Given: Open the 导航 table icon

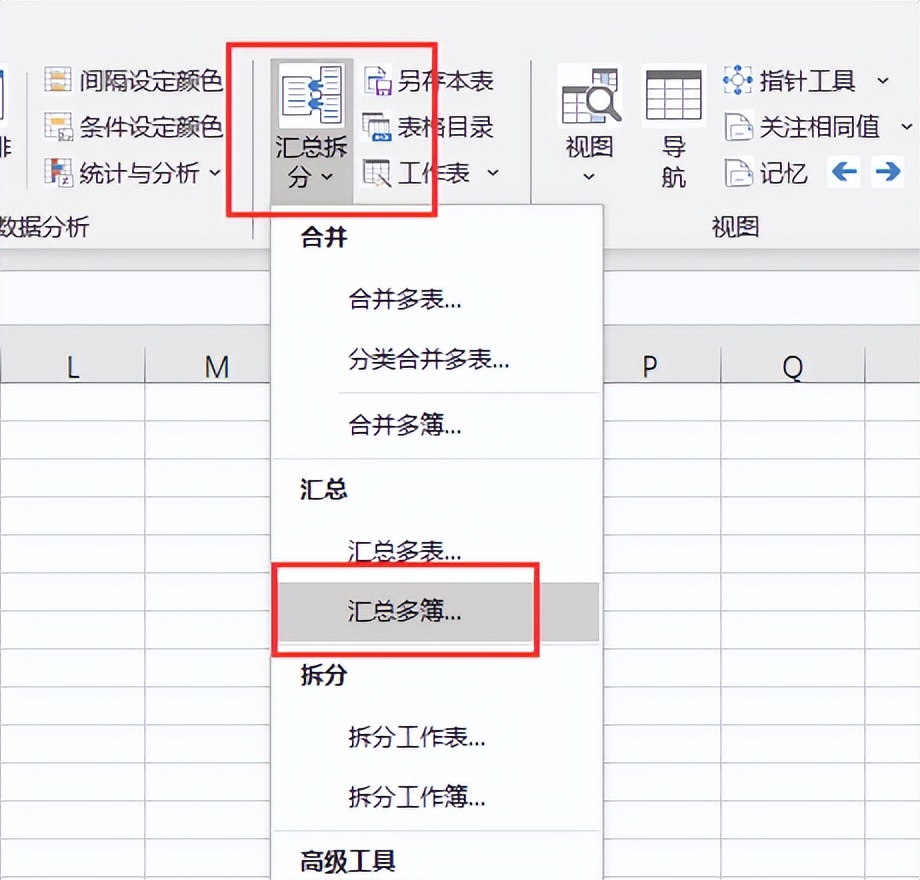Looking at the screenshot, I should 673,98.
